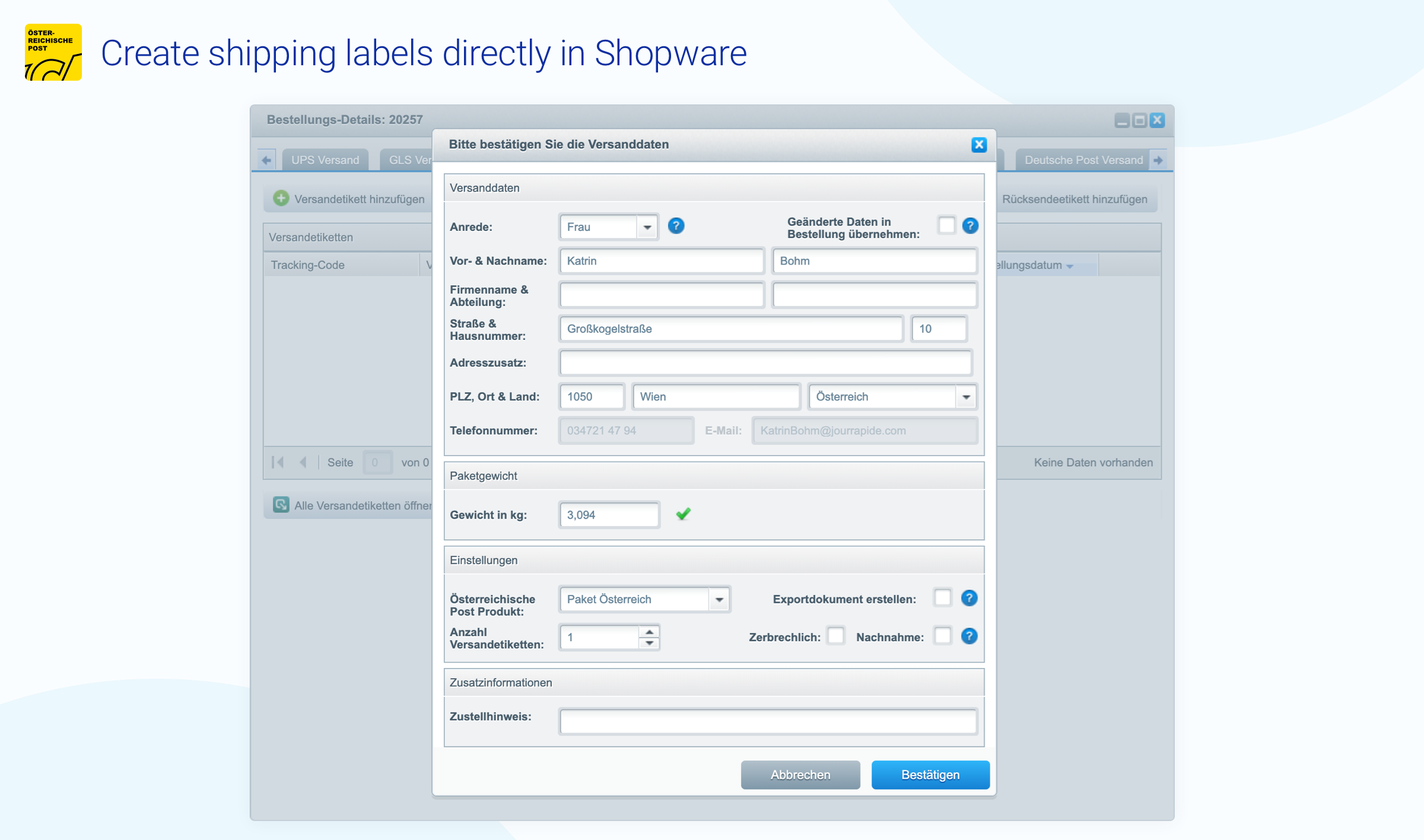Viewport: 1424px width, 840px height.
Task: Click green plus Versandetikett hinzufügen icon
Action: tap(281, 198)
